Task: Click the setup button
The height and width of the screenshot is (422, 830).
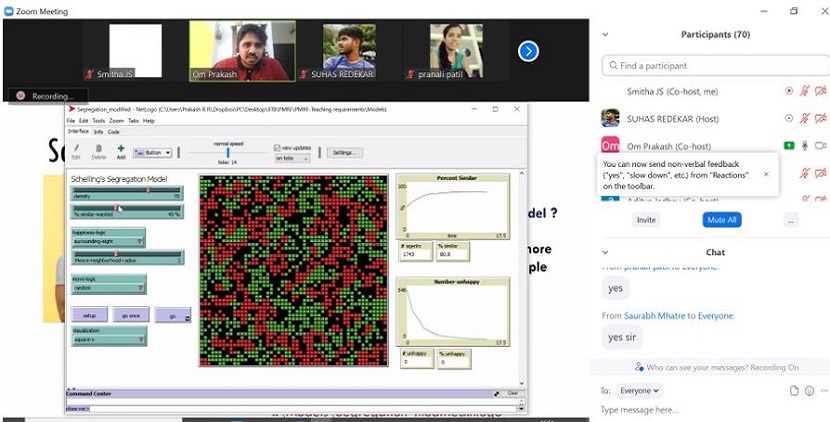Action: pos(89,315)
